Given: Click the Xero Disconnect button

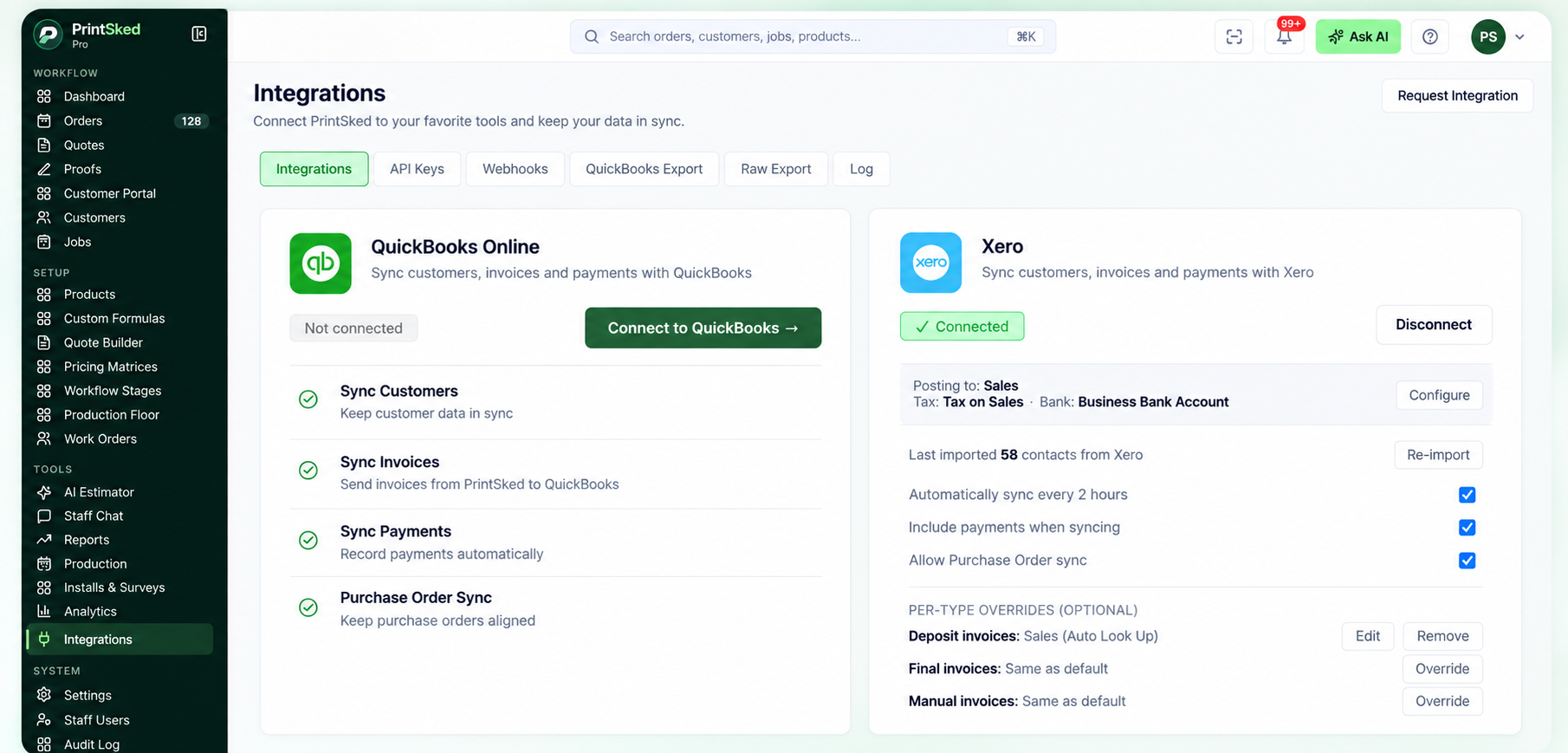Looking at the screenshot, I should pos(1434,324).
